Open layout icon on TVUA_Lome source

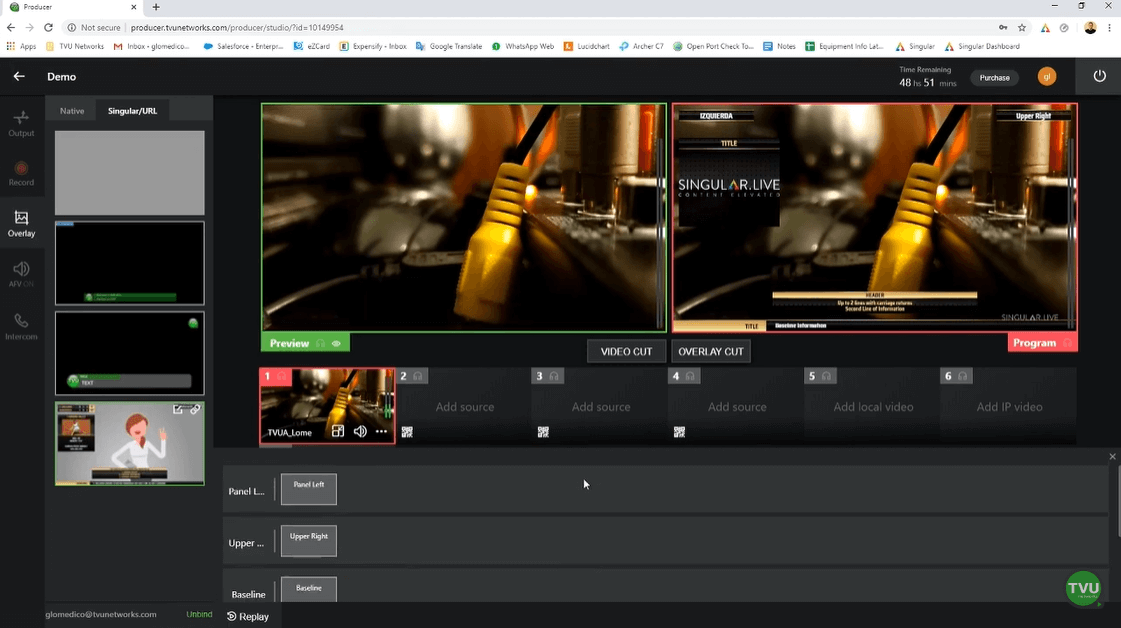[x=337, y=431]
